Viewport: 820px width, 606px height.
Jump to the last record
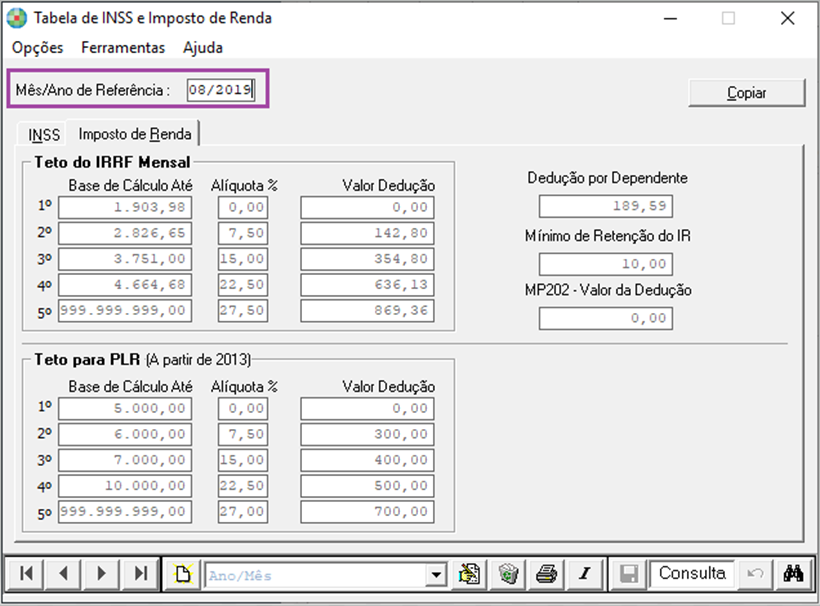pyautogui.click(x=140, y=574)
